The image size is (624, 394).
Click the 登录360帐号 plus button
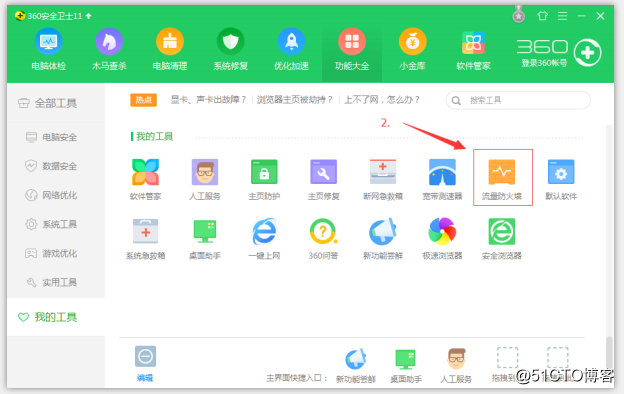[x=587, y=53]
